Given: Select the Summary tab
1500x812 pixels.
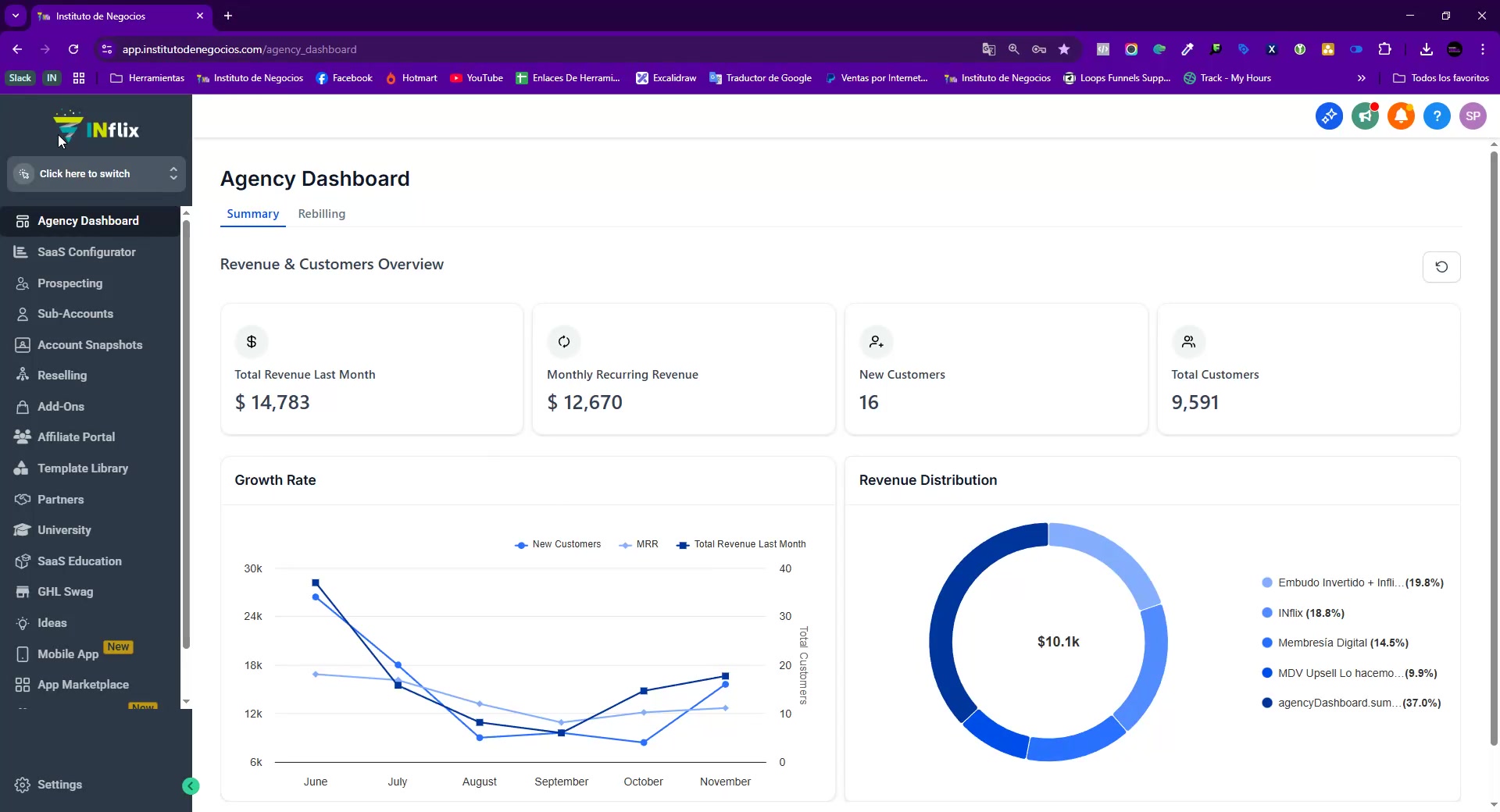Looking at the screenshot, I should (252, 214).
